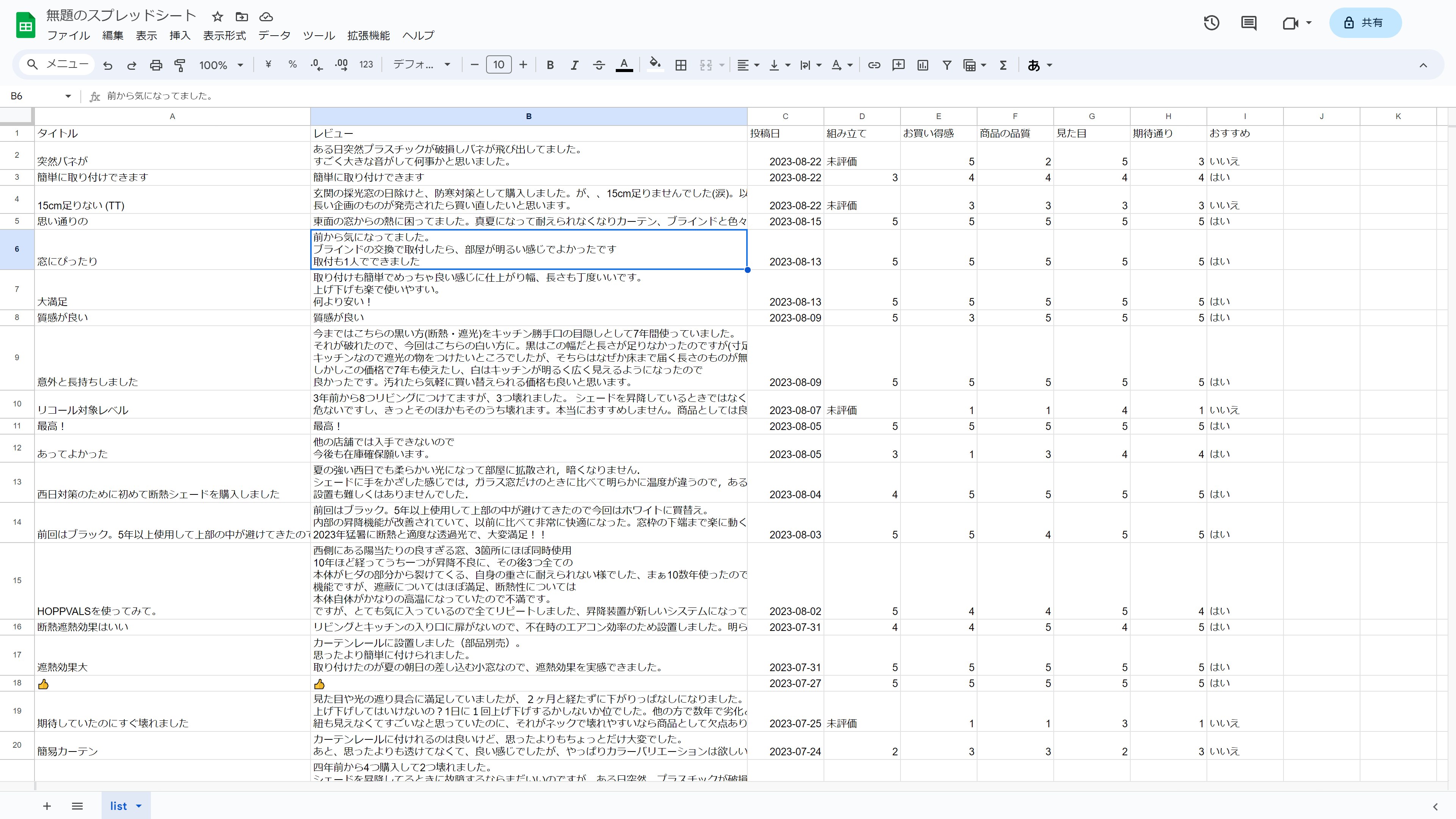
Task: Open the fill color paint bucket
Action: click(654, 64)
